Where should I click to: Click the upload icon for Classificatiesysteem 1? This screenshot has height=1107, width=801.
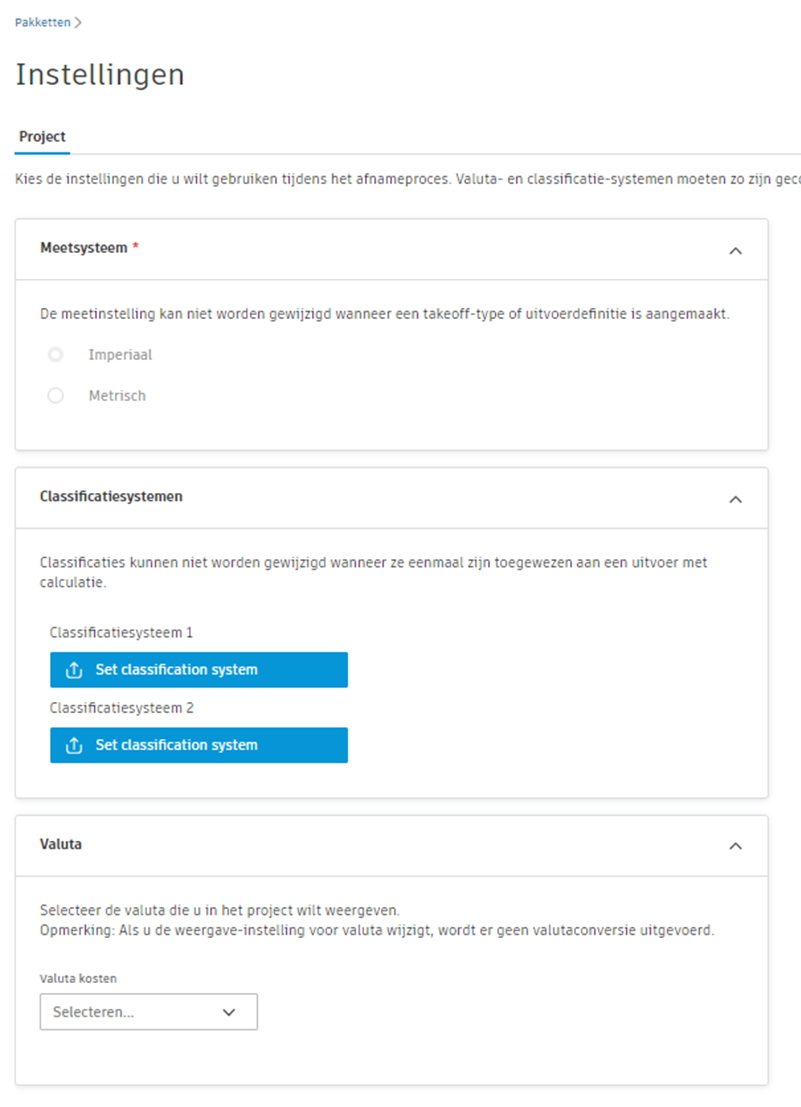(x=73, y=670)
